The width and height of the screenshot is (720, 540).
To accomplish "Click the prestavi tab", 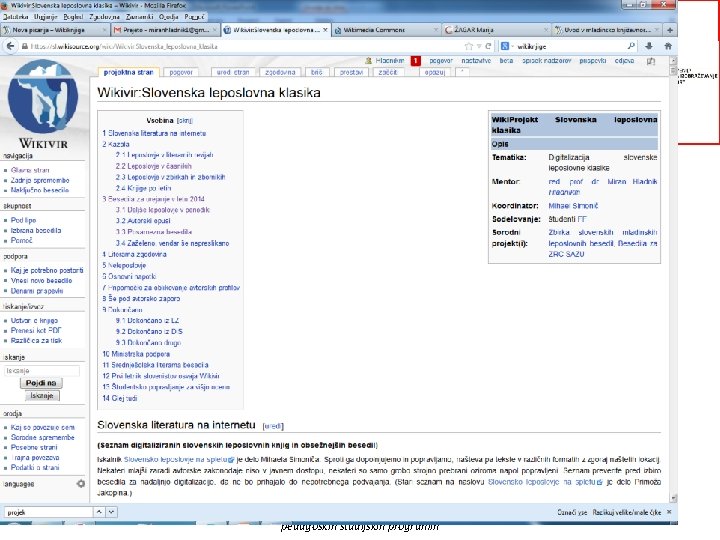I will tap(351, 72).
